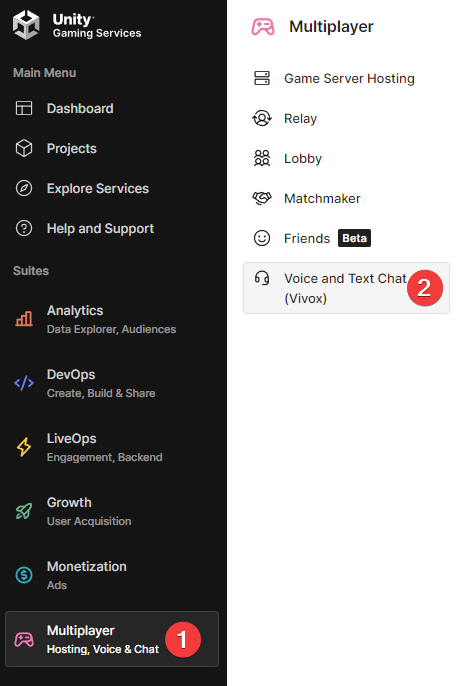Screen dimensions: 461x686
Task: Select the Analytics suite
Action: click(112, 319)
